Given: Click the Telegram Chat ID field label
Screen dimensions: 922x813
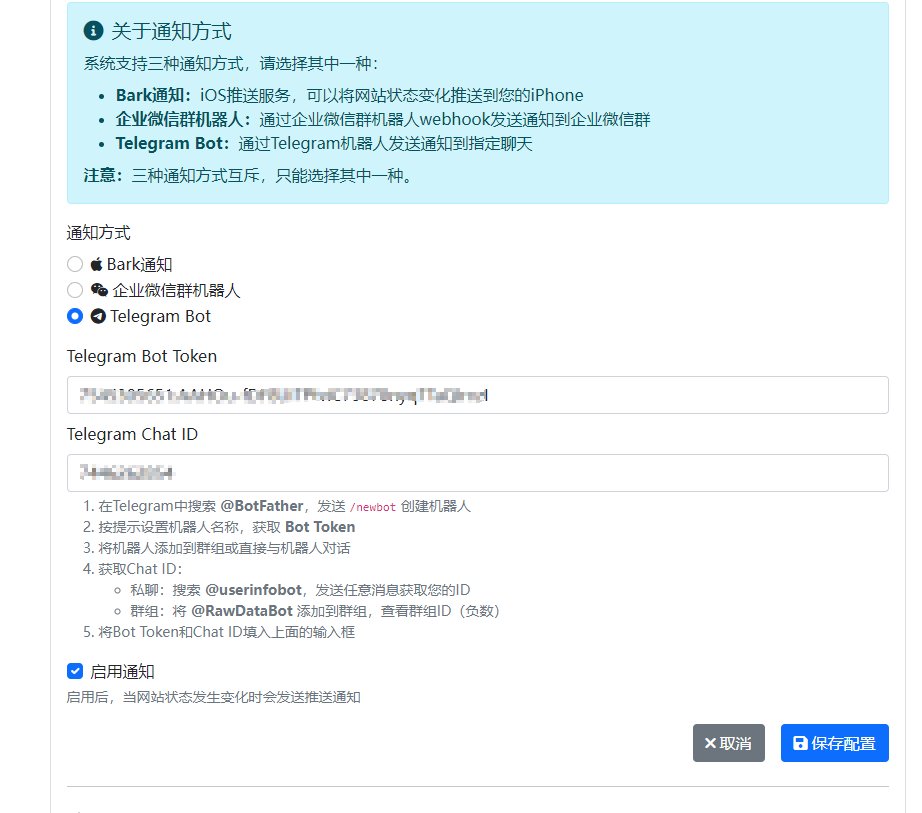Looking at the screenshot, I should coord(132,434).
